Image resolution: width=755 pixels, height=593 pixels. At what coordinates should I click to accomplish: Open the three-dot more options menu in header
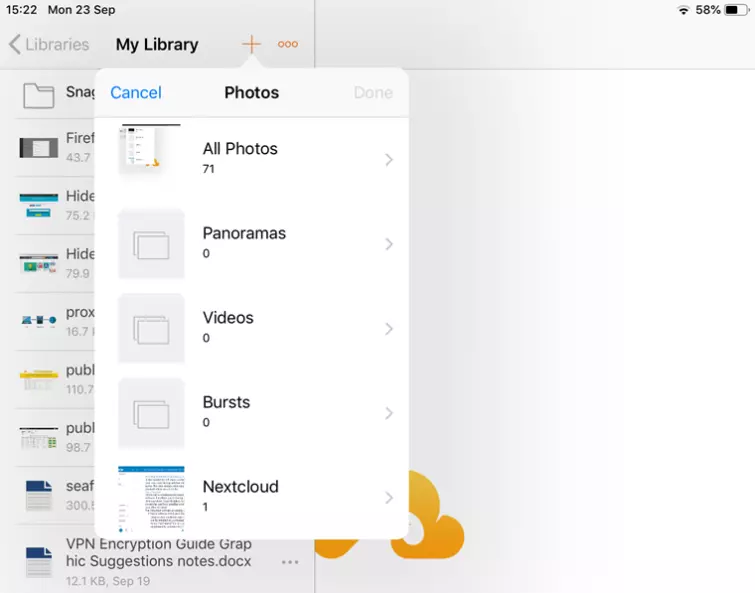click(288, 44)
